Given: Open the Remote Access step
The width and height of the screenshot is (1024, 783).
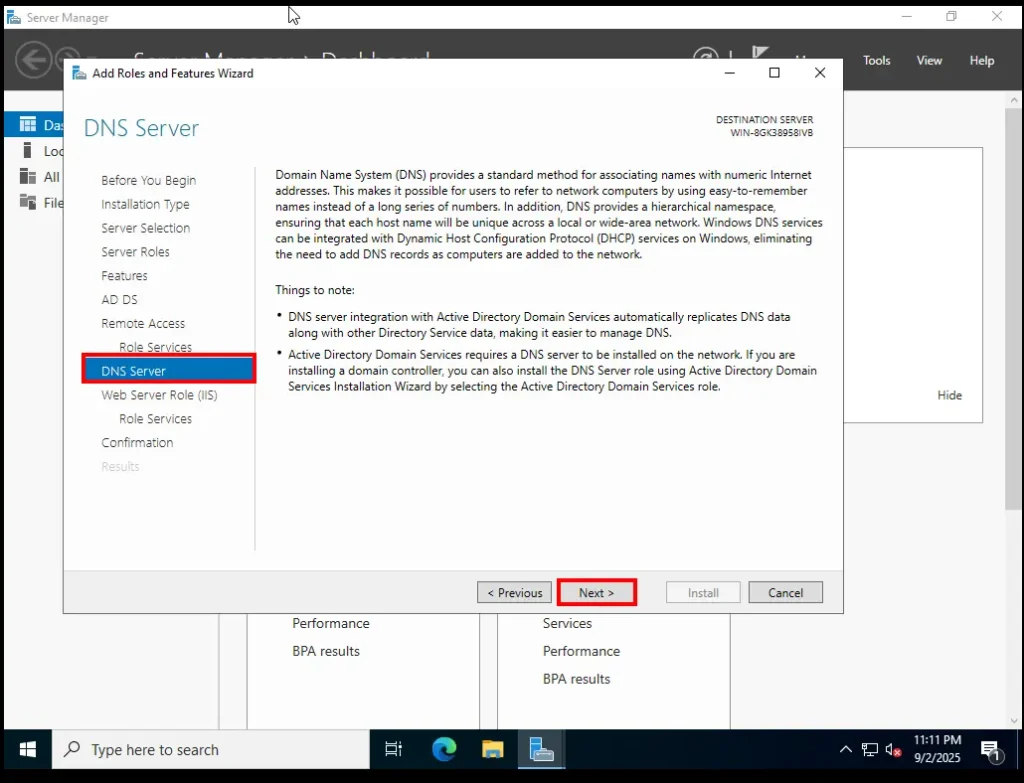Looking at the screenshot, I should point(143,323).
